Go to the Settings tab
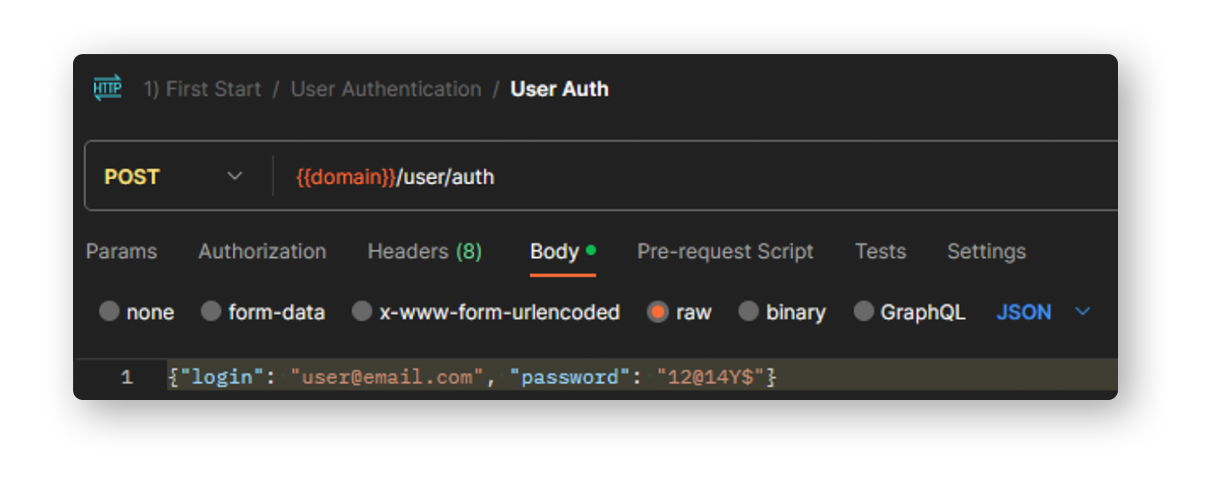This screenshot has height=490, width=1220. 986,251
